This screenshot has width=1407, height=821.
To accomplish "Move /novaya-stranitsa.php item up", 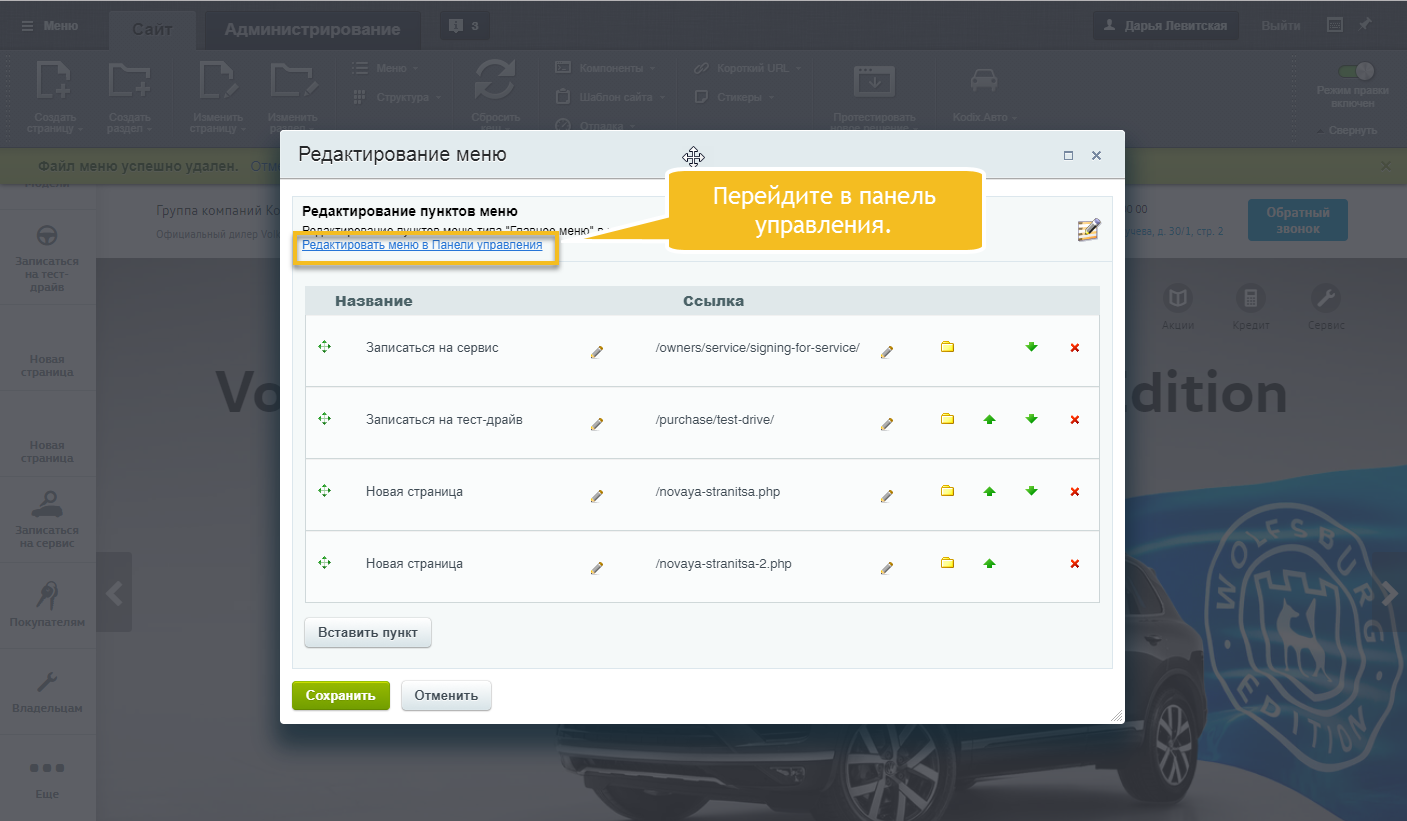I will point(989,492).
